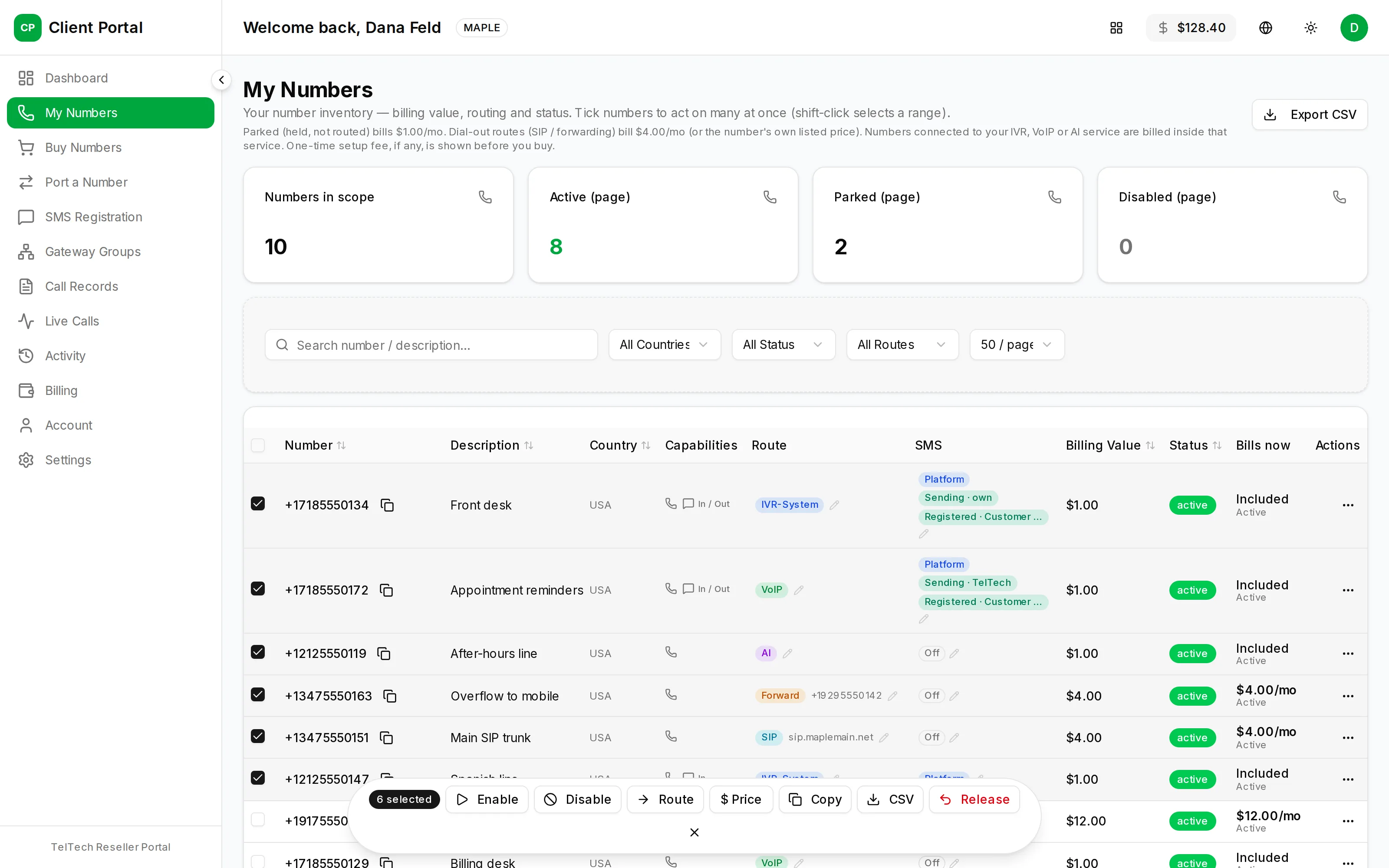
Task: Open SMS Registration in sidebar
Action: pos(110,217)
